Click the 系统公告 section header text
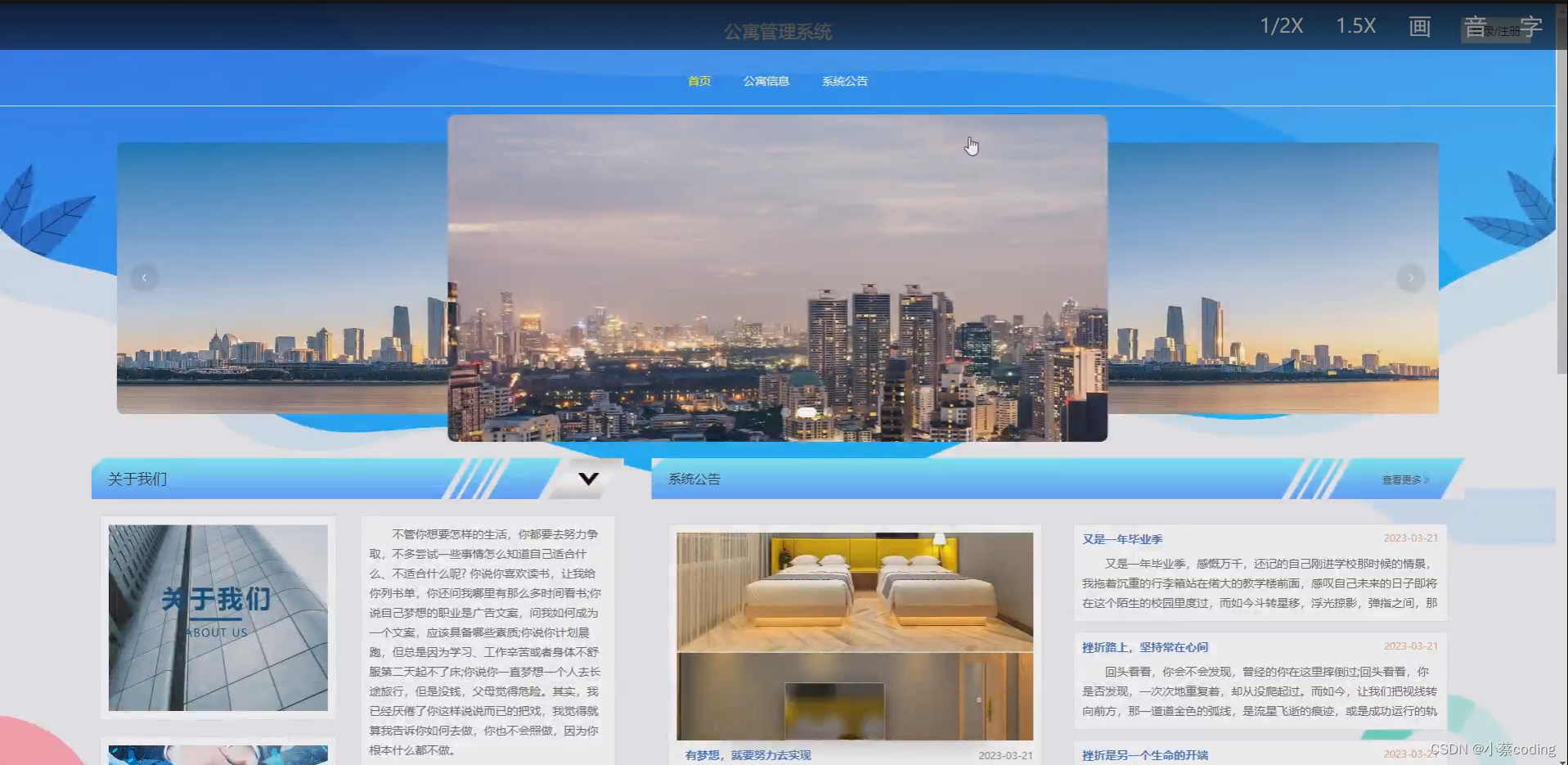The image size is (1568, 765). [694, 479]
